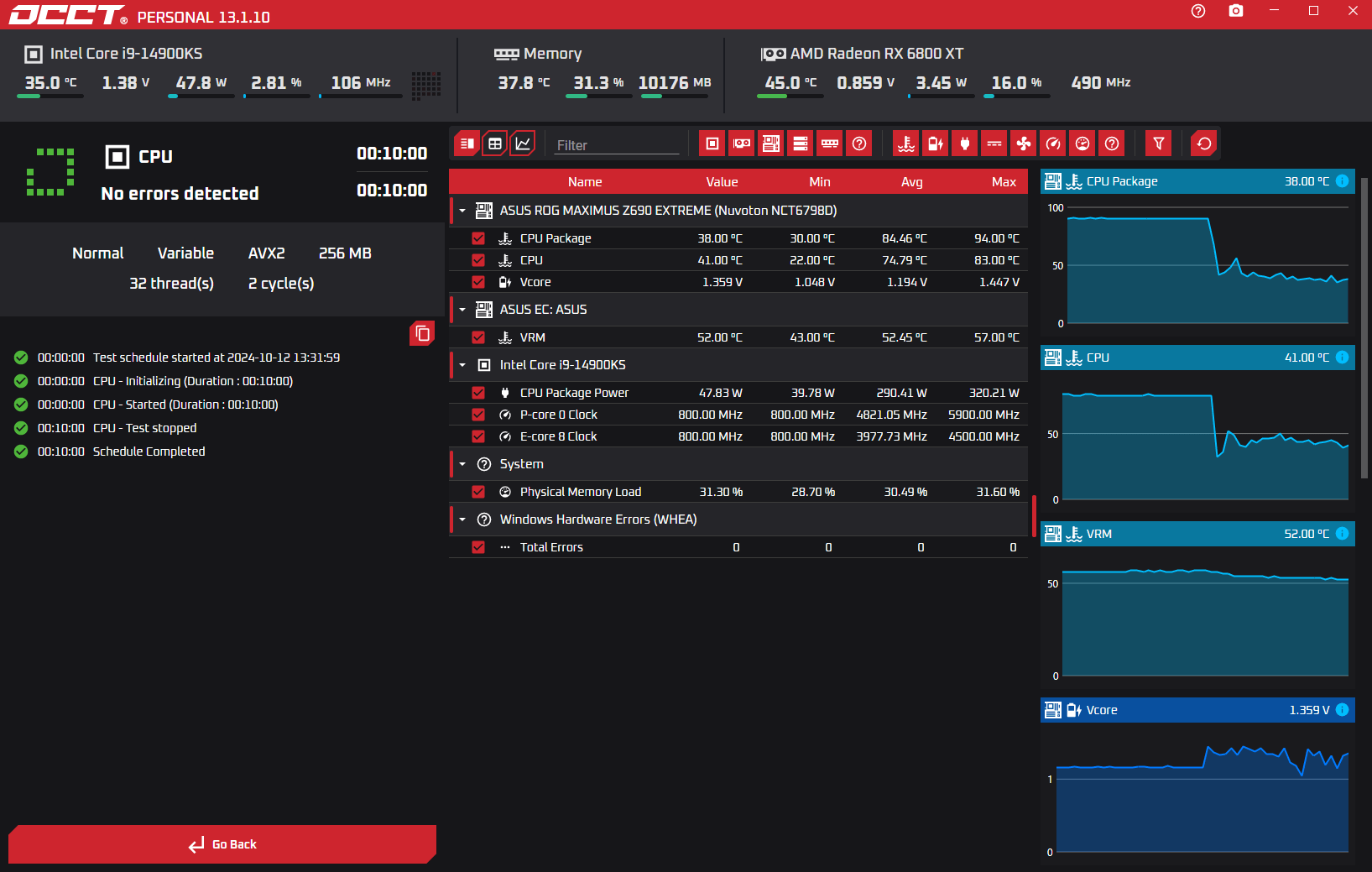Switch to the graph view mode
This screenshot has width=1372, height=872.
coord(523,144)
